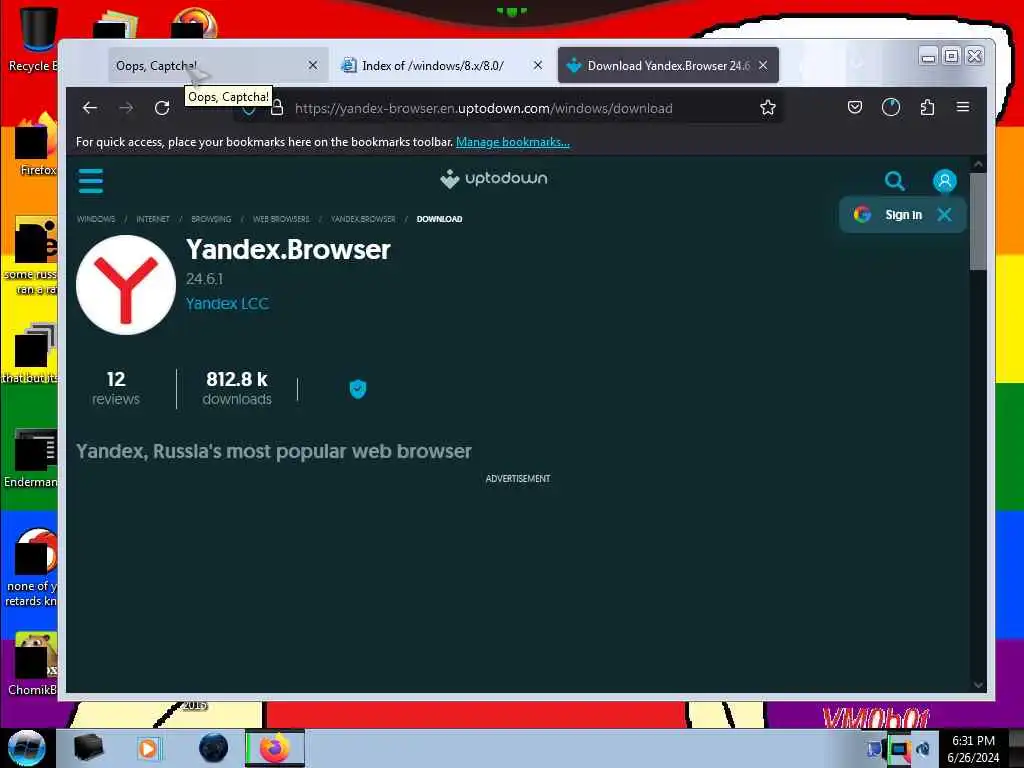Open the list all tabs dropdown
The image size is (1024, 768).
point(857,64)
